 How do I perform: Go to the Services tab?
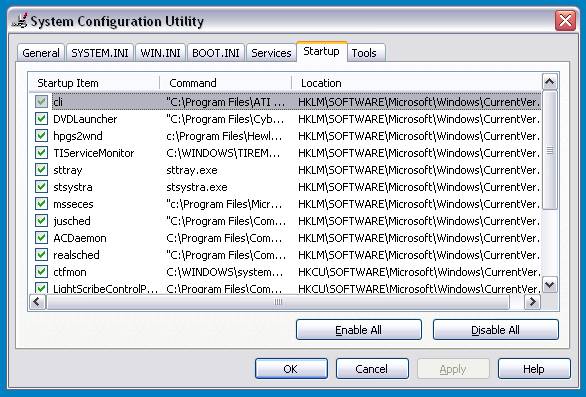[271, 53]
